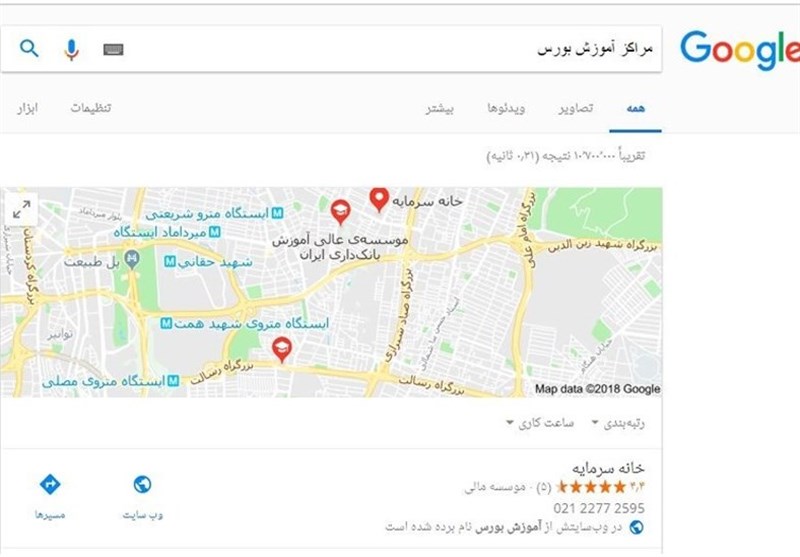
Task: Switch to the ویدئوها videos tab
Action: pyautogui.click(x=506, y=108)
